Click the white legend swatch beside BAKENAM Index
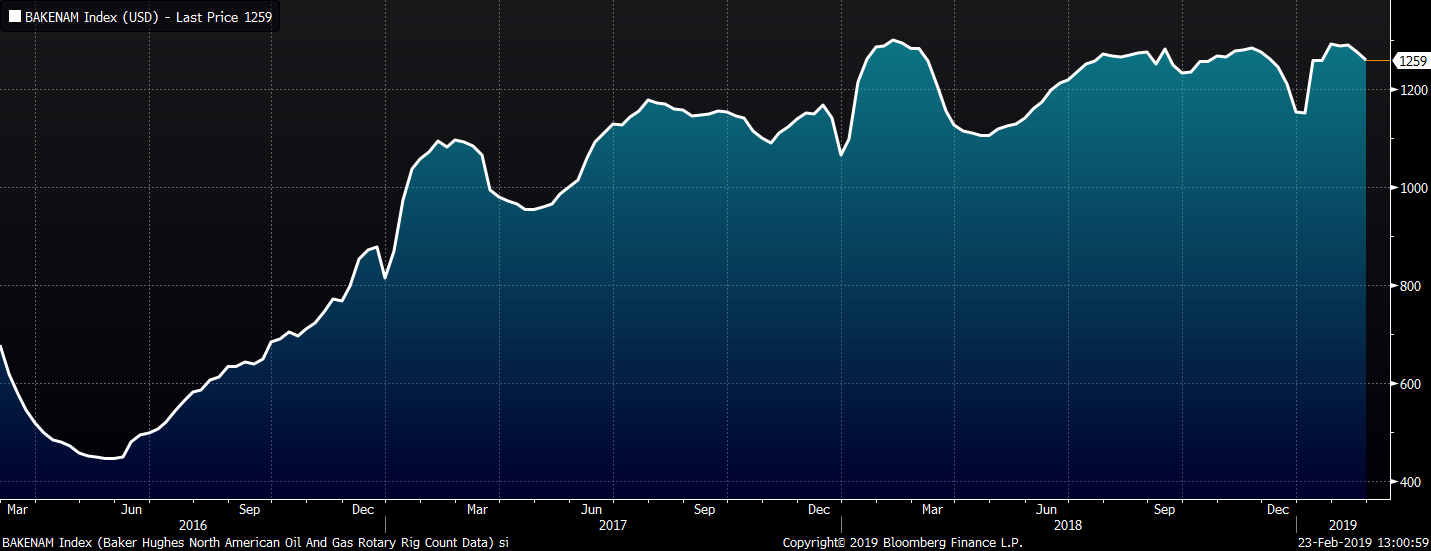 pos(15,17)
